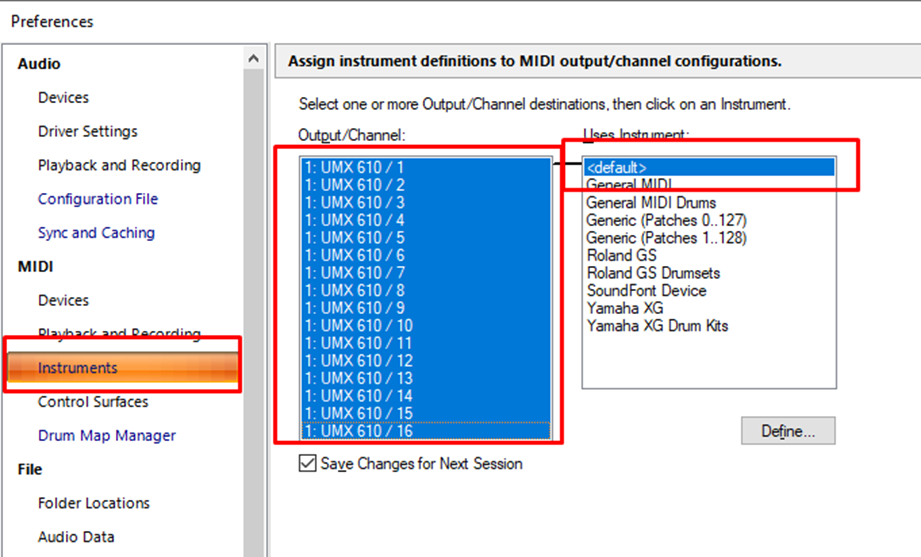The height and width of the screenshot is (557, 921).
Task: Select the Configuration File page
Action: [x=98, y=199]
